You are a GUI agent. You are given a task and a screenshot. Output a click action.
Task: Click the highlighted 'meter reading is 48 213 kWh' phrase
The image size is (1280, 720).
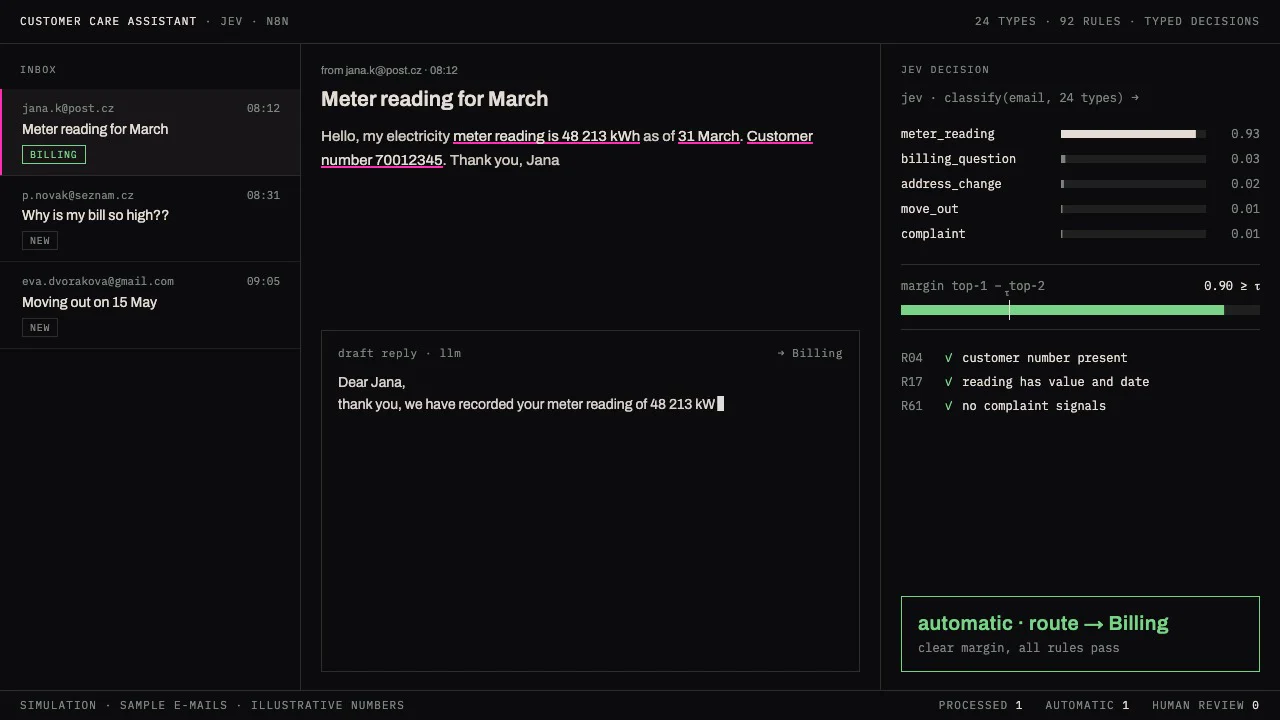click(546, 136)
